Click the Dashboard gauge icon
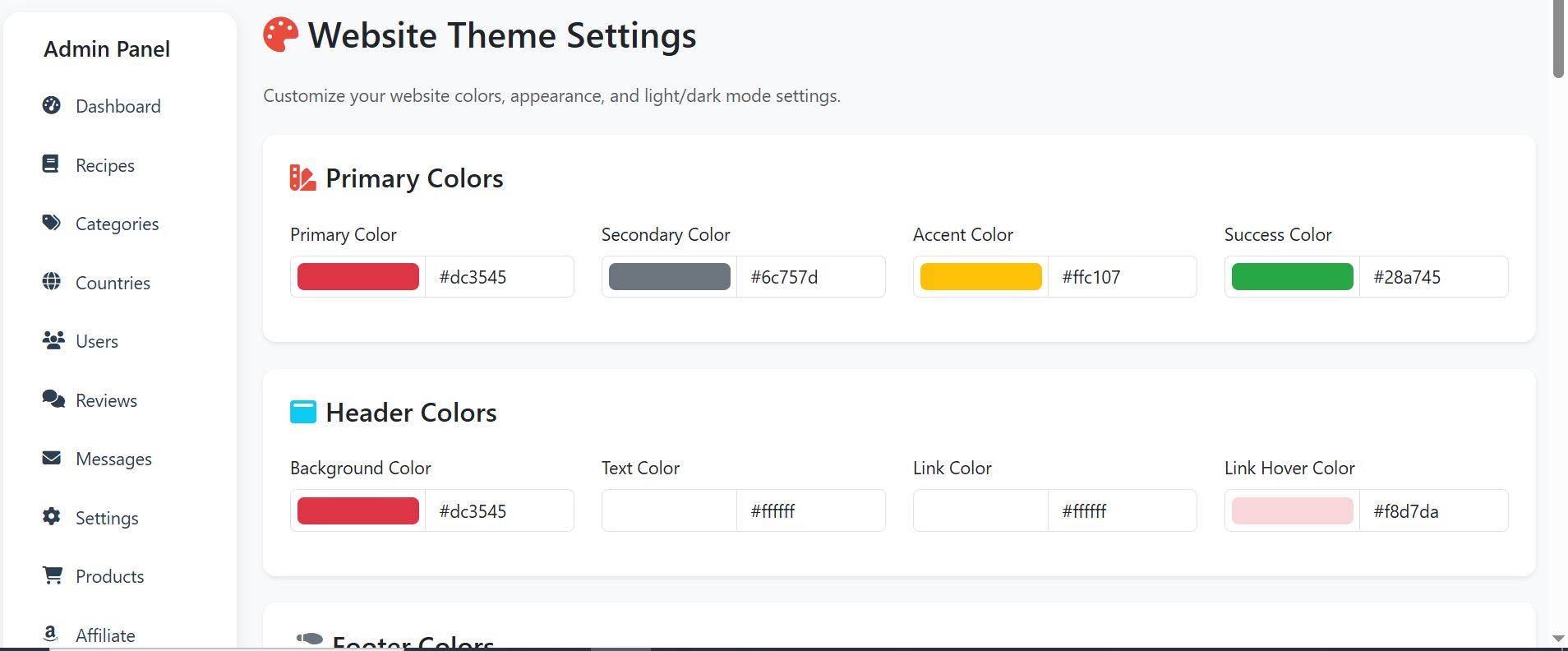The height and width of the screenshot is (651, 1568). pos(52,105)
